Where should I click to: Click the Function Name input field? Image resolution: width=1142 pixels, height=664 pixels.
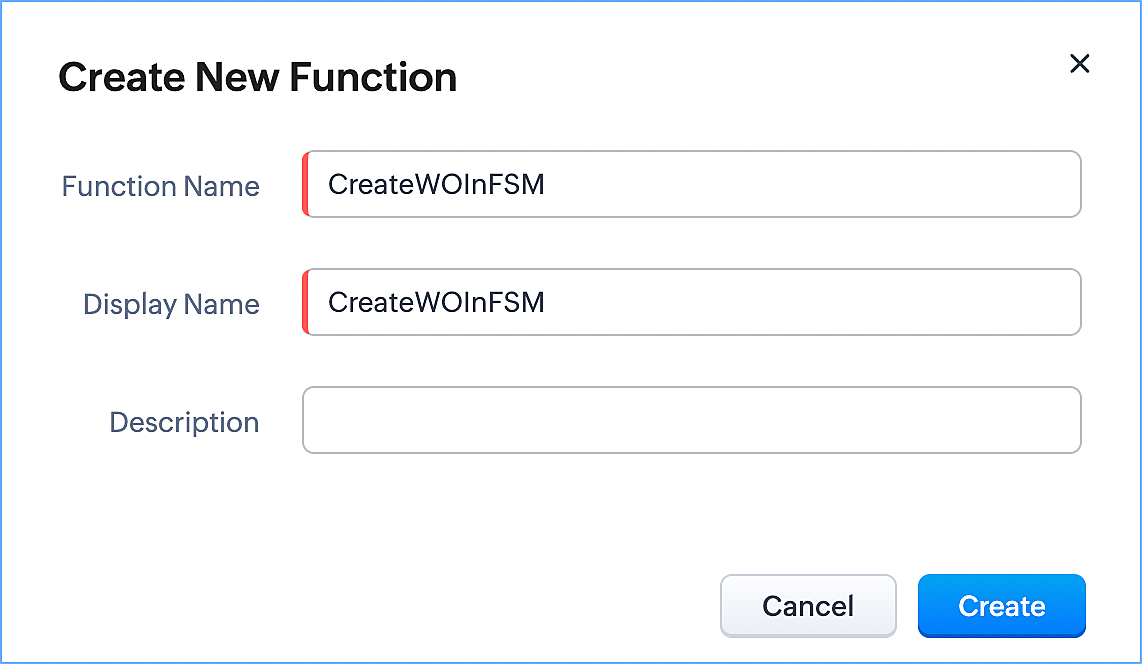point(691,184)
